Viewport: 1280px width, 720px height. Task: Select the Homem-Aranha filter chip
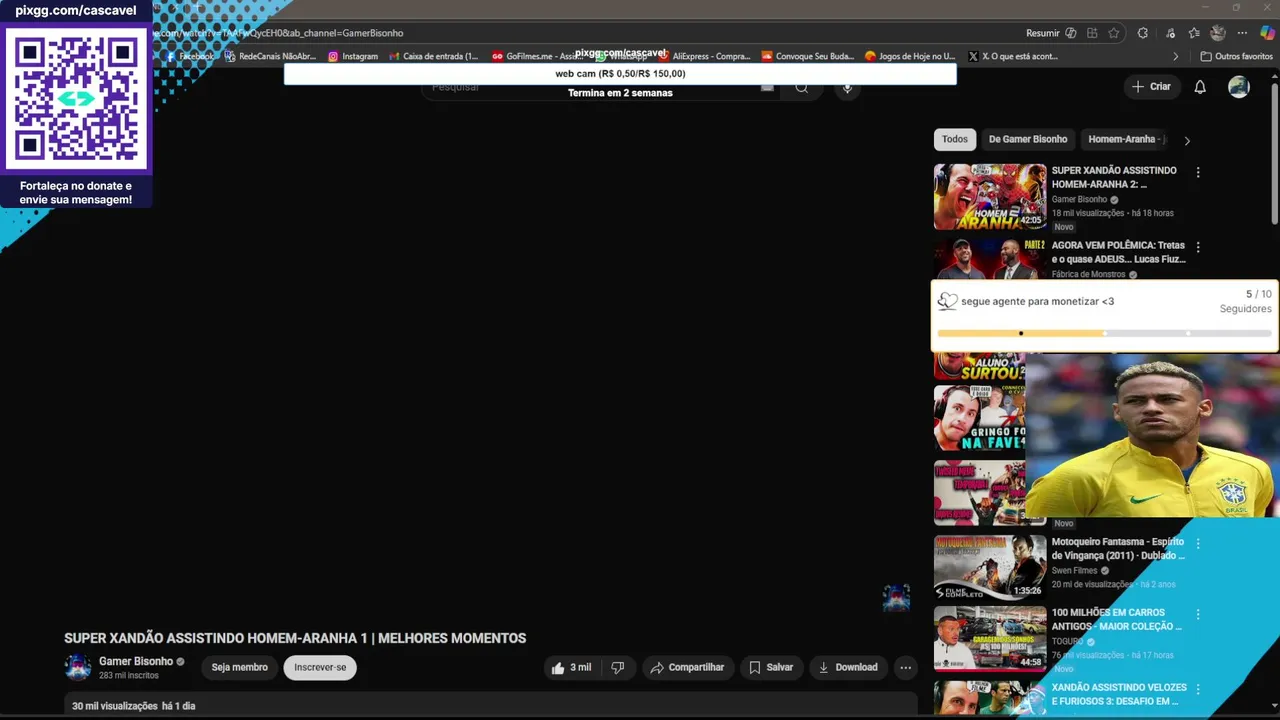pos(1124,140)
